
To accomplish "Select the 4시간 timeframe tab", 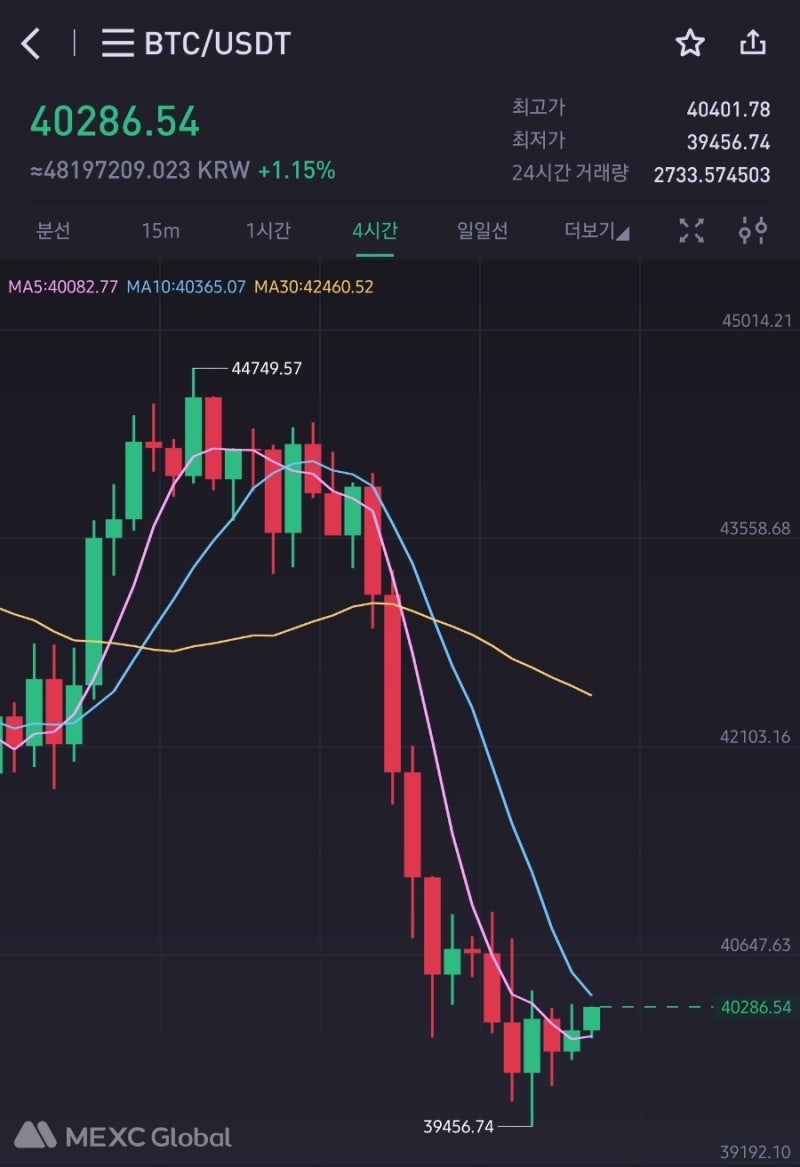I will click(375, 231).
